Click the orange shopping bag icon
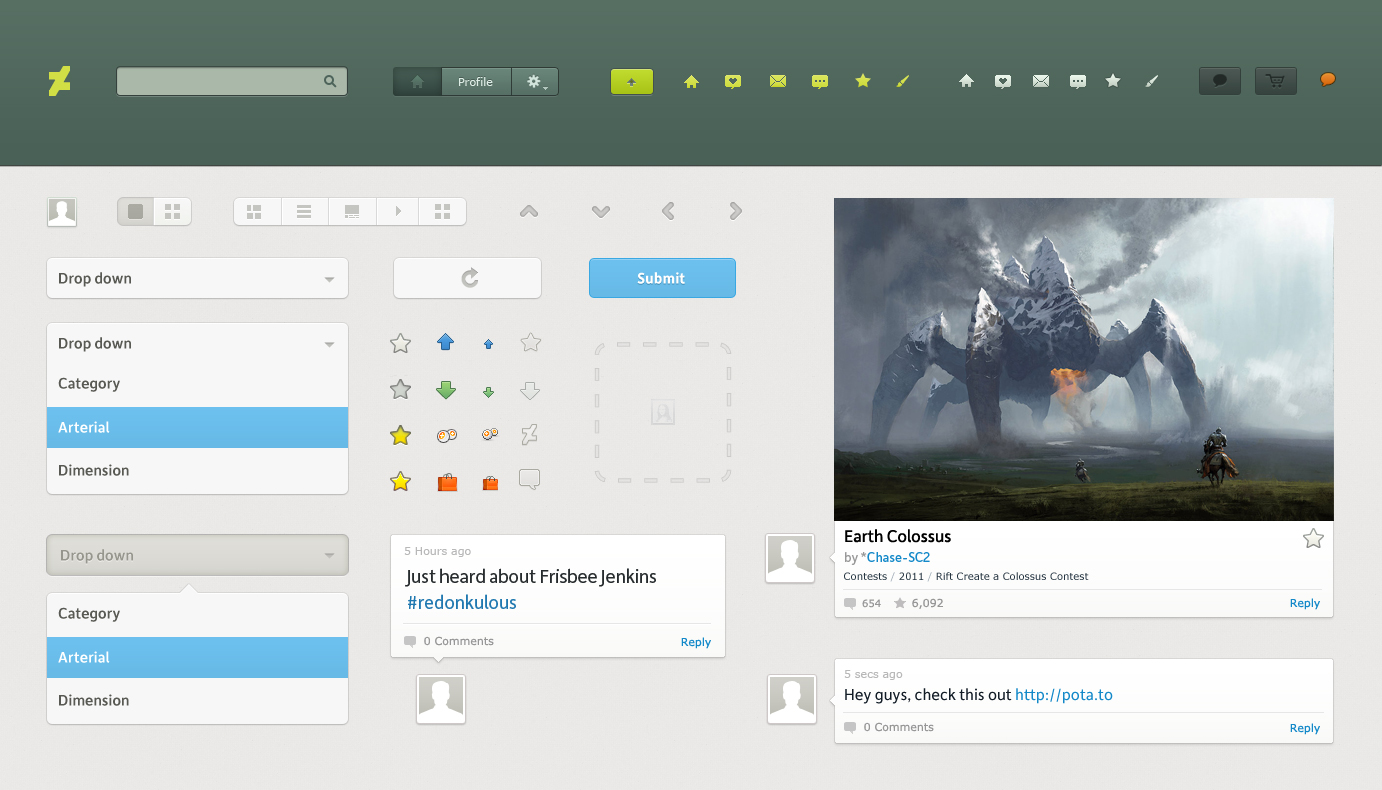Viewport: 1382px width, 790px height. [447, 481]
